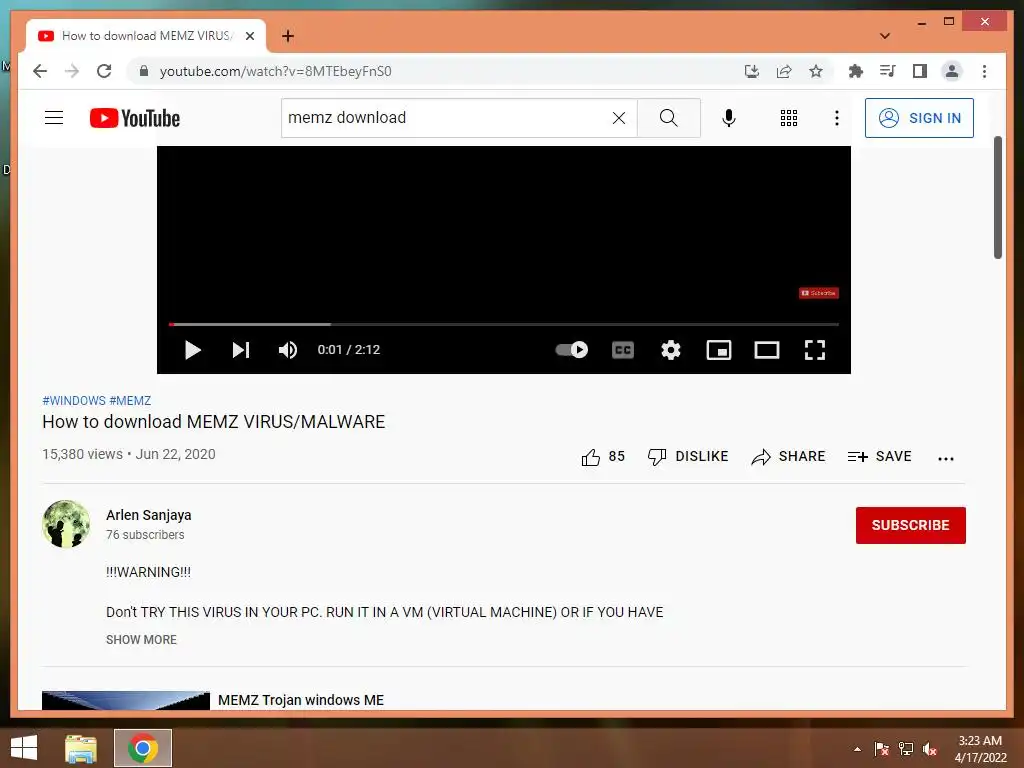This screenshot has width=1024, height=768.
Task: Click the Subscribe watermark in the video
Action: coord(819,293)
